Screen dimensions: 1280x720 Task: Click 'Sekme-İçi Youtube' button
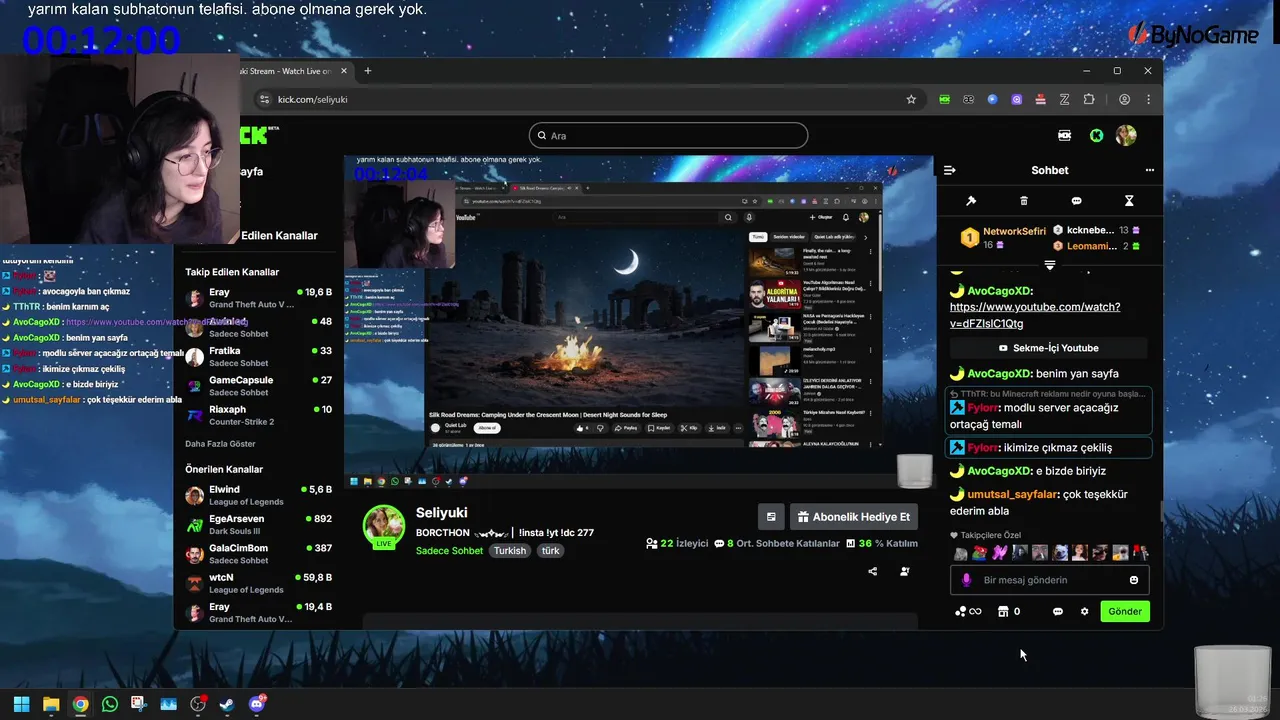[x=1049, y=348]
